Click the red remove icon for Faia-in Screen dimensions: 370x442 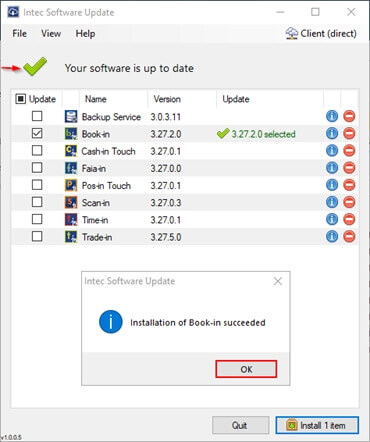pyautogui.click(x=349, y=168)
